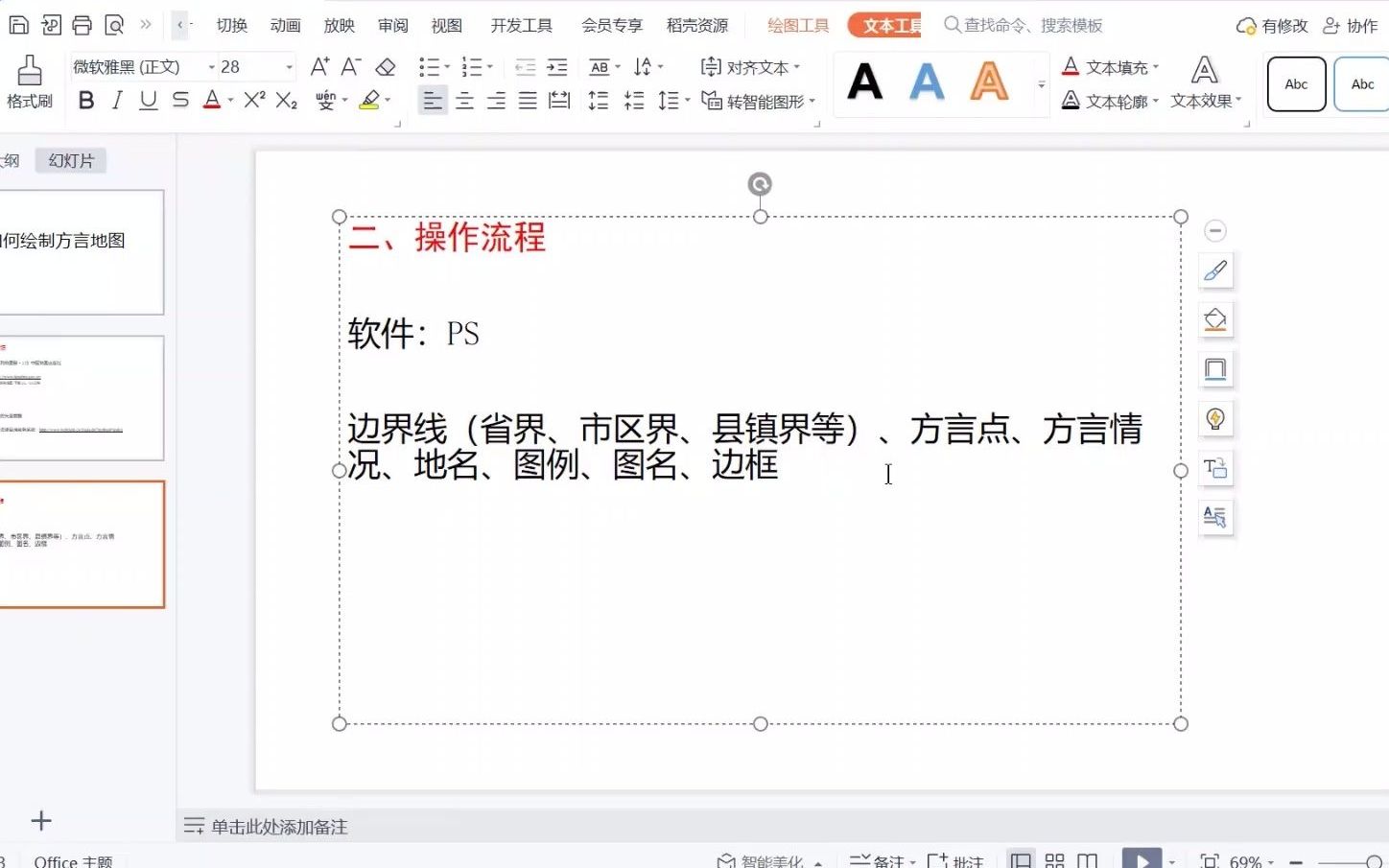Select the second slide thumbnail
Screen dimensions: 1389x868
(82, 398)
